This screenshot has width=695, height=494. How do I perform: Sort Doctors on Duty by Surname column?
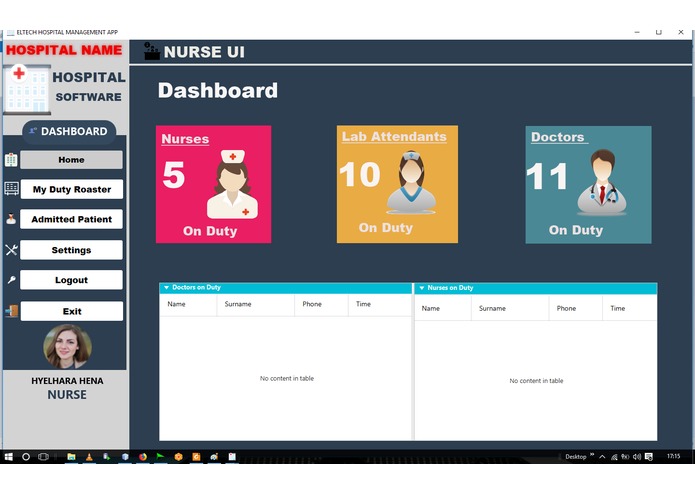point(256,304)
